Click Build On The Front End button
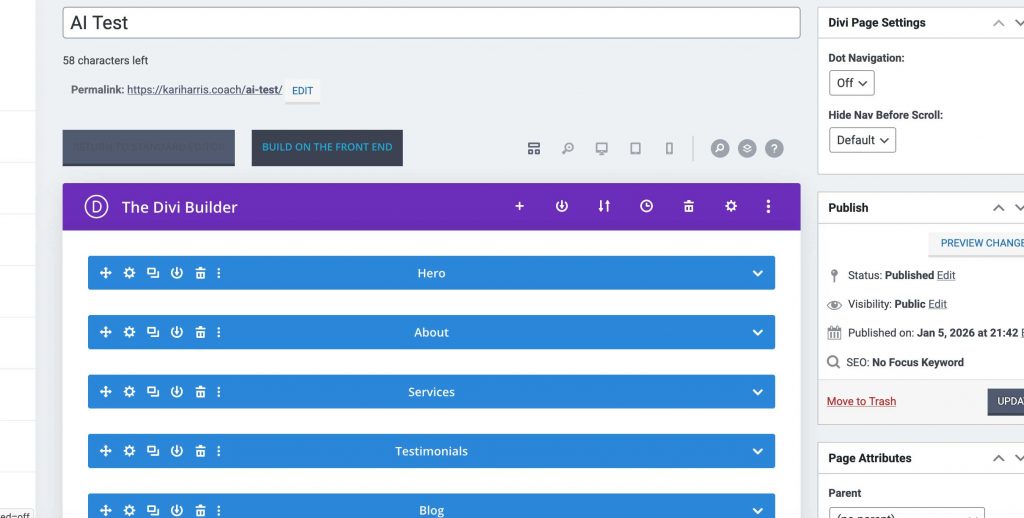Image resolution: width=1024 pixels, height=518 pixels. 327,147
